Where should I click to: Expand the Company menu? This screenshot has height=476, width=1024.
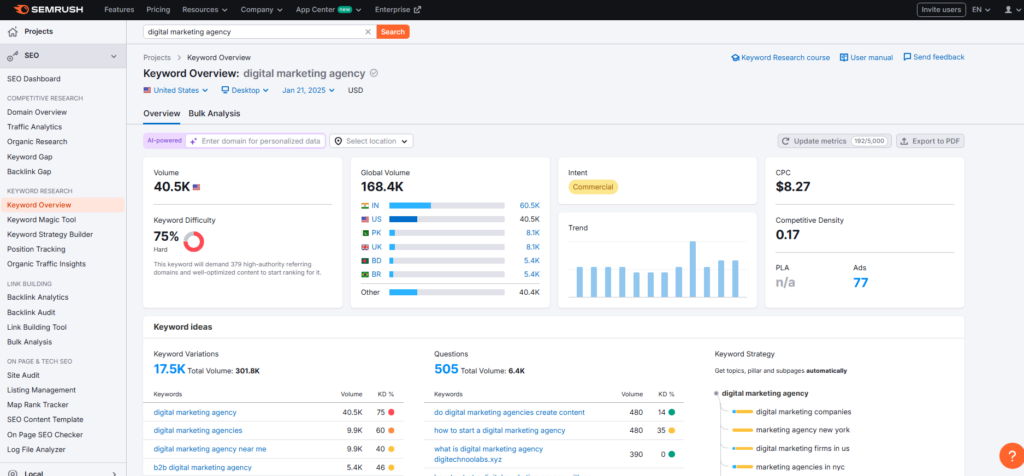click(x=261, y=10)
